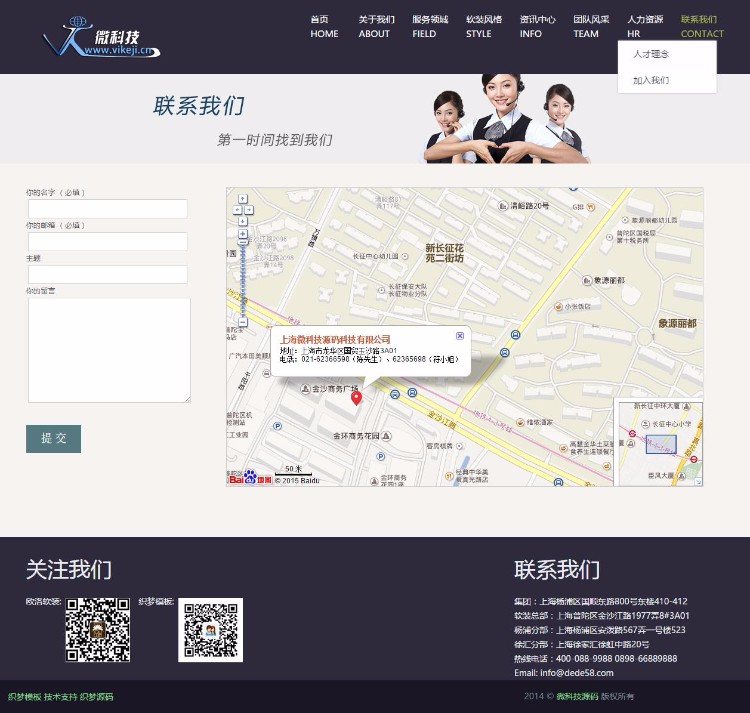Click the company name in map popup

(335, 340)
